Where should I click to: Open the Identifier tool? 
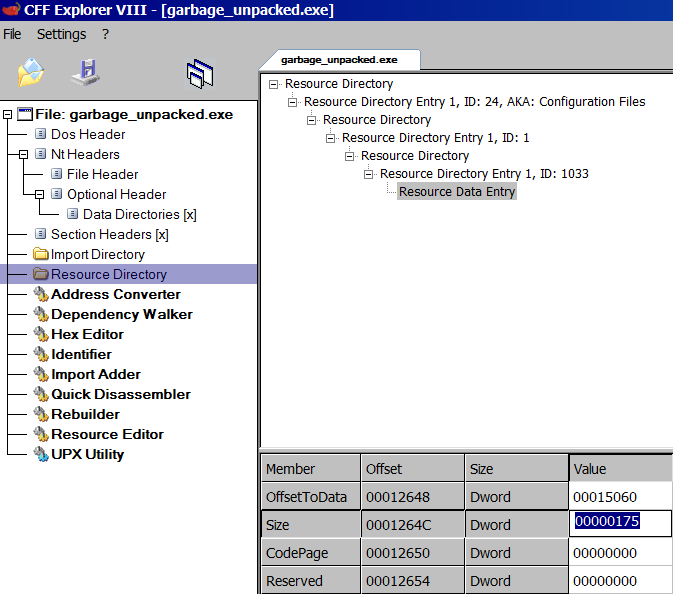81,355
